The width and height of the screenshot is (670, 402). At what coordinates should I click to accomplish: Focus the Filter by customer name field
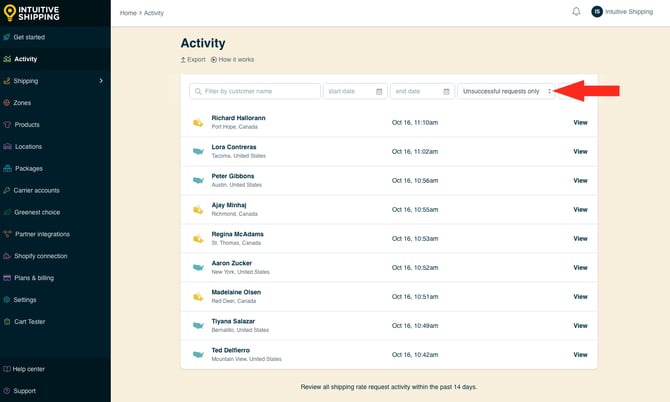(255, 91)
